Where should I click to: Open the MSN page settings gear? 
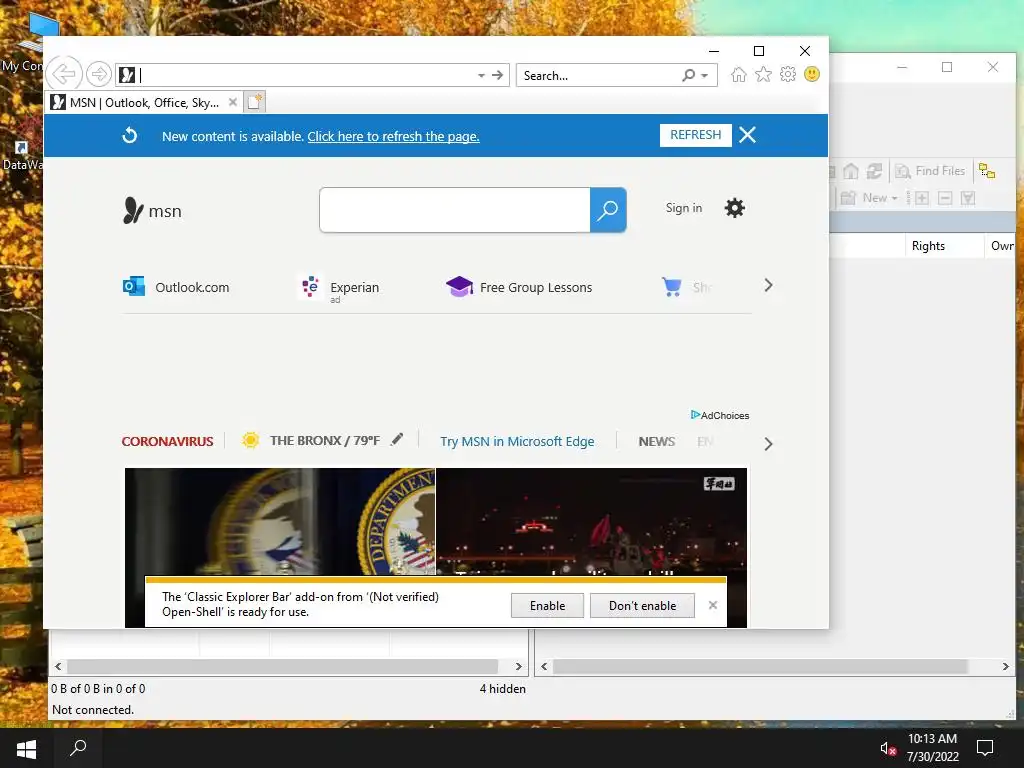[x=735, y=208]
